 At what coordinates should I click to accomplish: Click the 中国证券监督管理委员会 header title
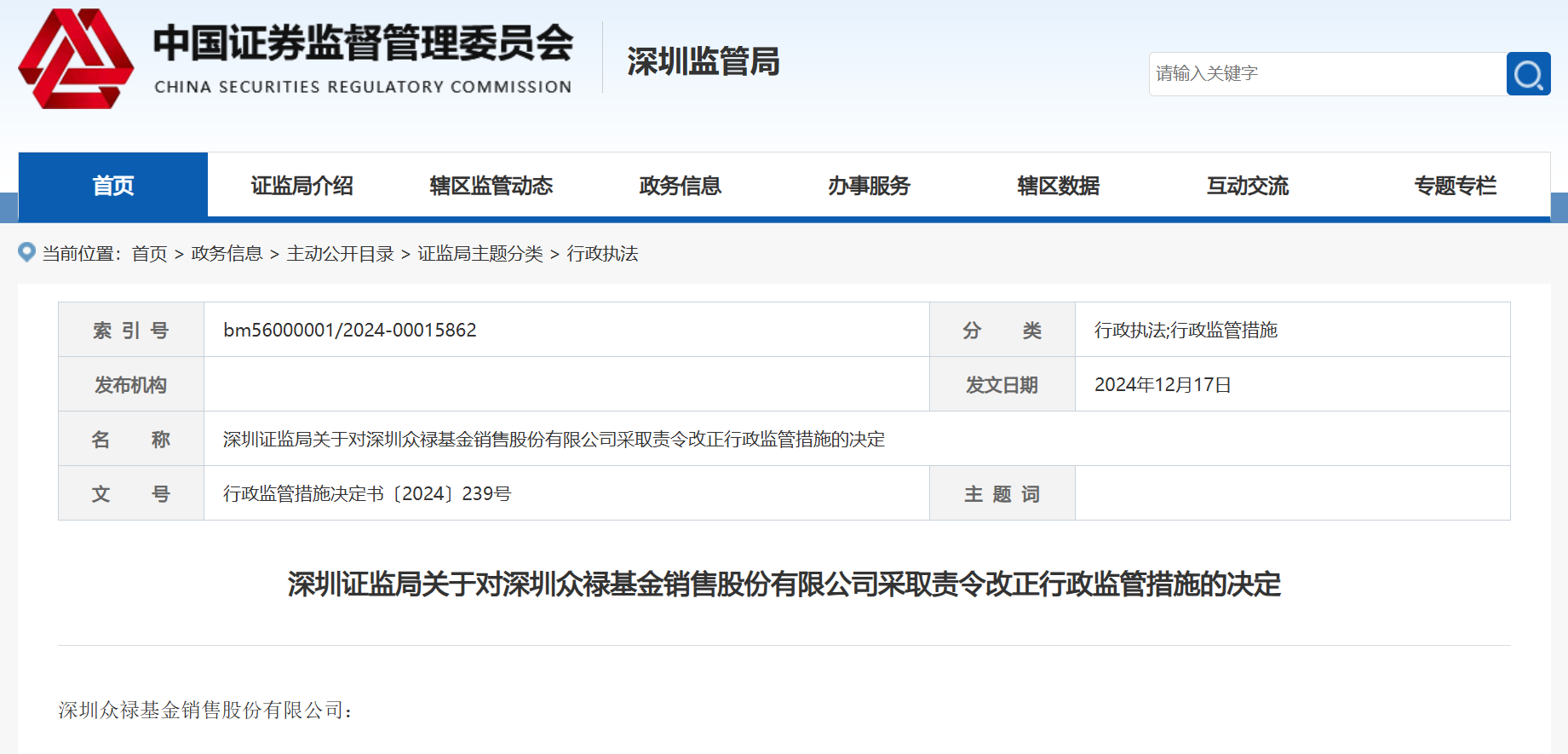(363, 44)
